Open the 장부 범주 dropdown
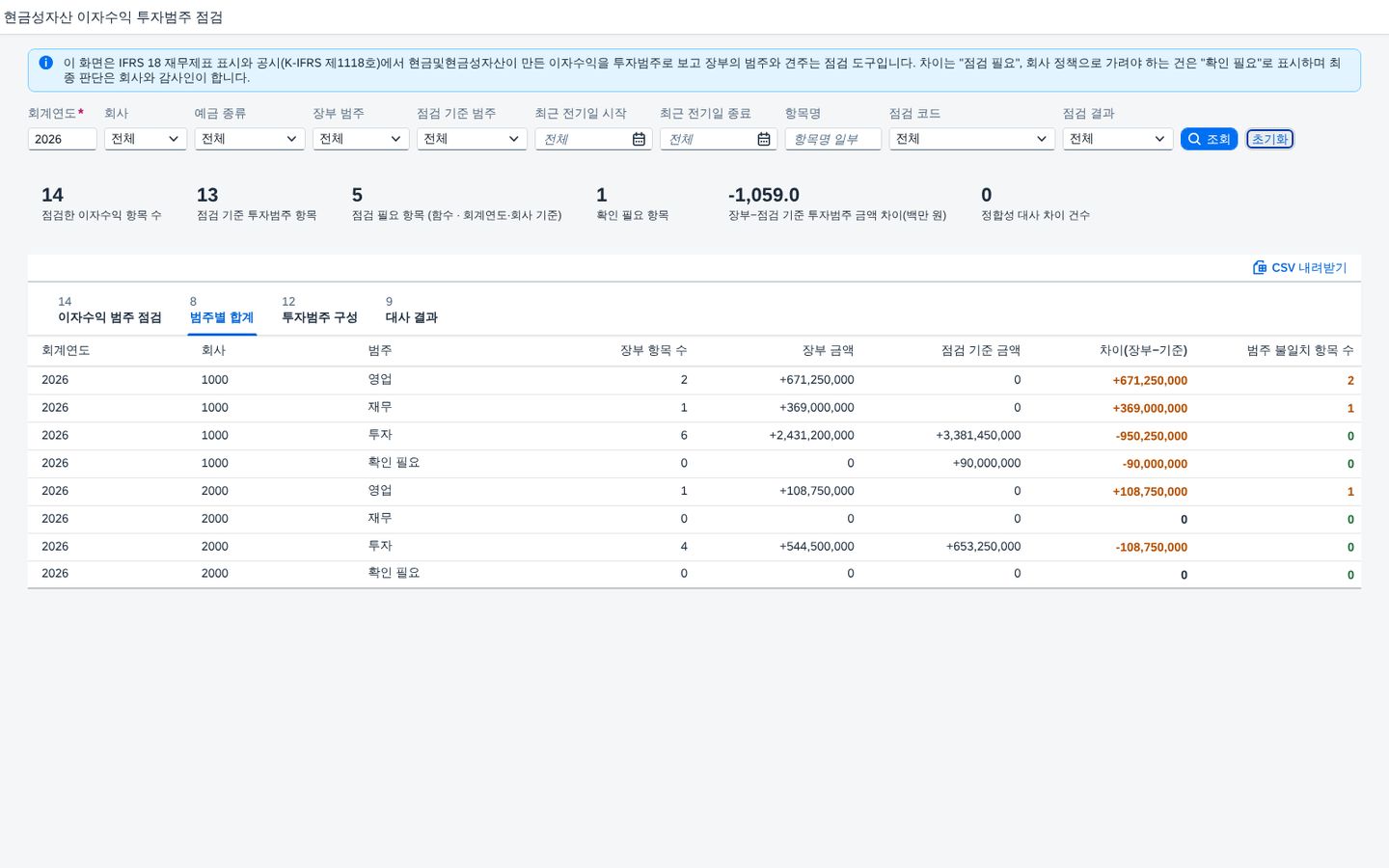Image resolution: width=1389 pixels, height=868 pixels. pyautogui.click(x=361, y=139)
